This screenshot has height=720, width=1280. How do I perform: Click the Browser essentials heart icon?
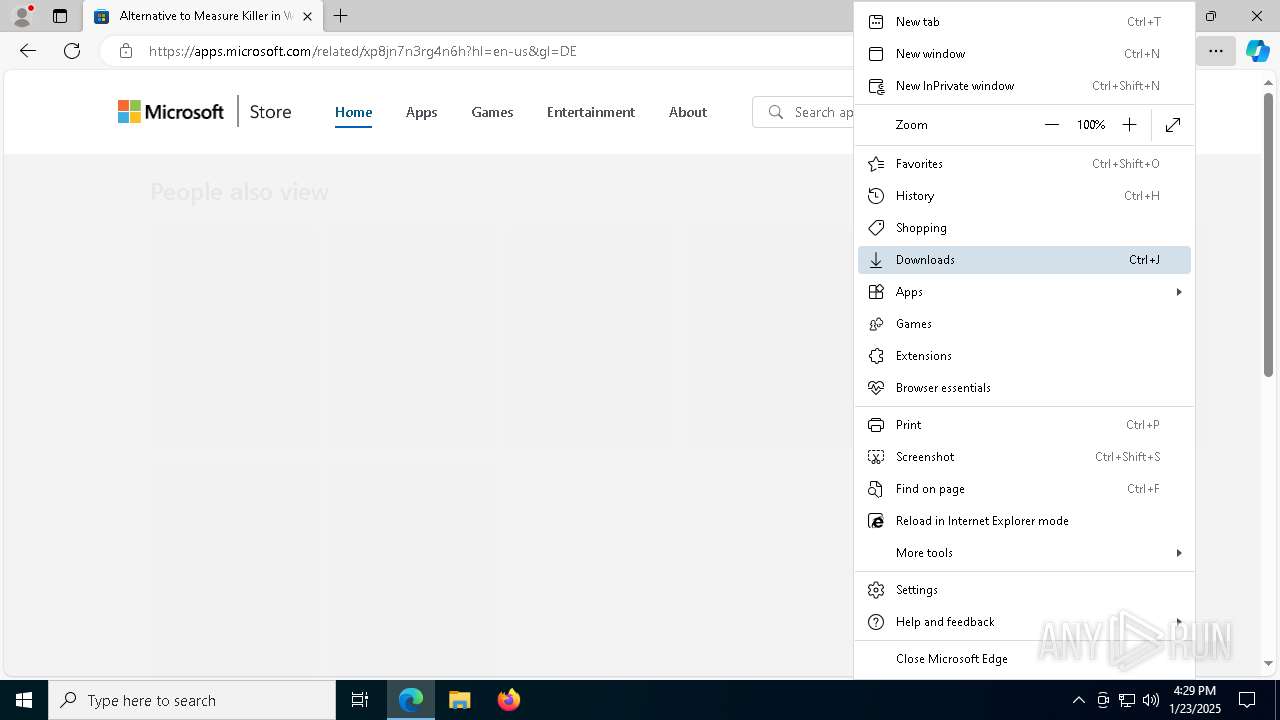click(x=876, y=387)
